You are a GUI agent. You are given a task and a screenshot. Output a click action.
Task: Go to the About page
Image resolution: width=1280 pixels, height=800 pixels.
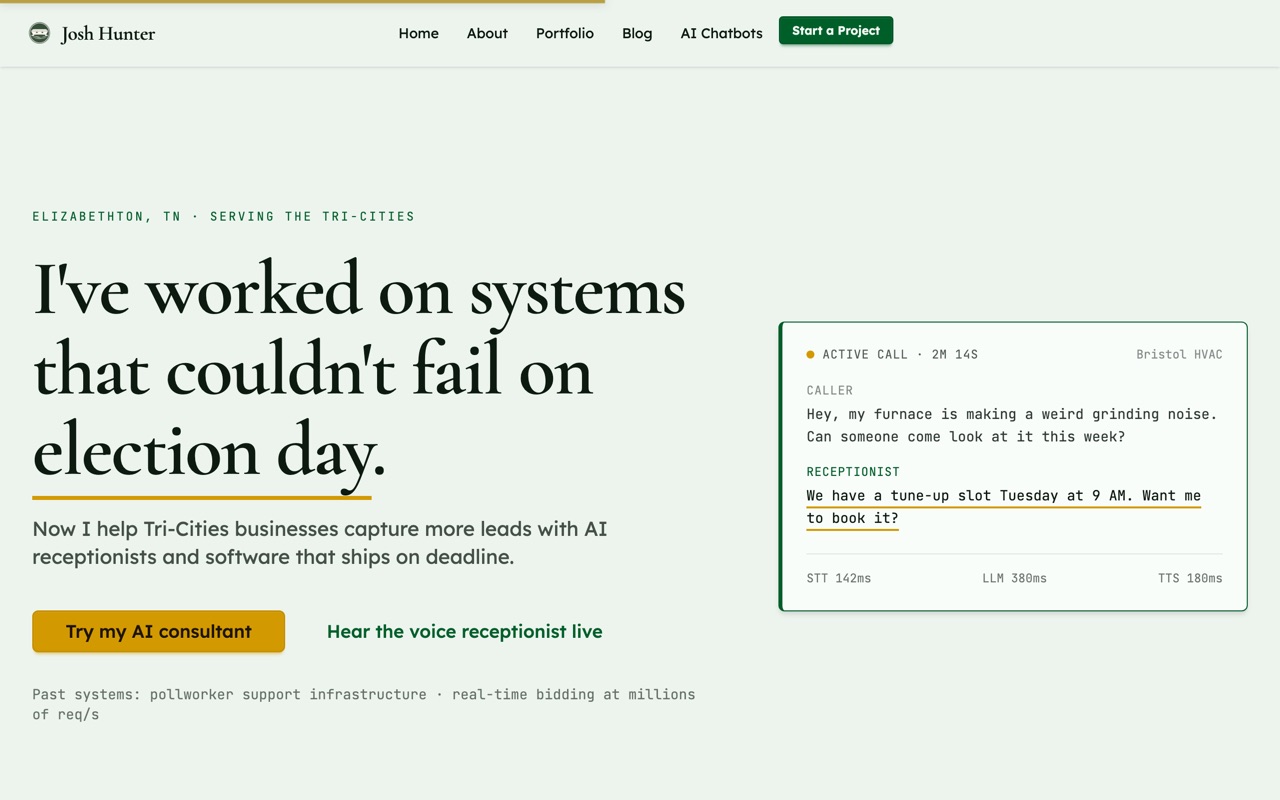coord(487,33)
